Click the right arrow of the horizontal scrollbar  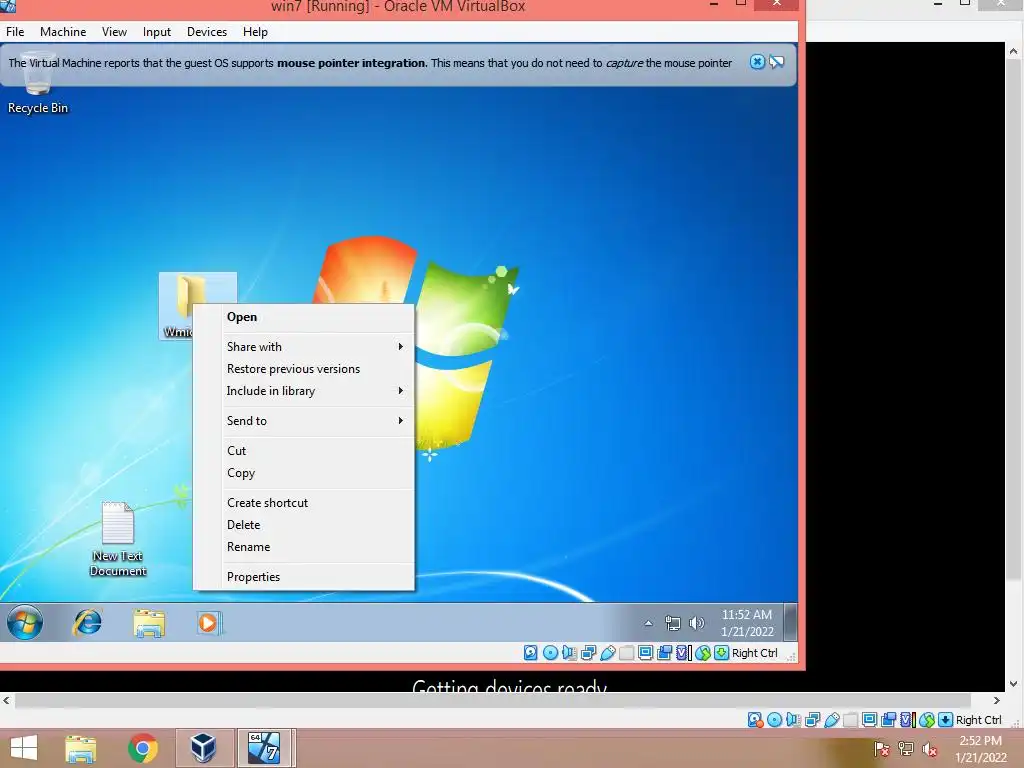997,700
